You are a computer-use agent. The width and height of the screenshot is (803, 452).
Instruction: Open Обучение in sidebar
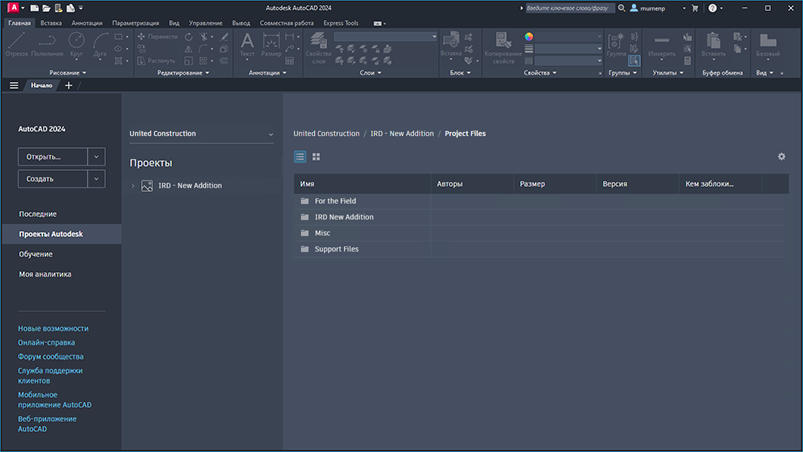(x=36, y=254)
